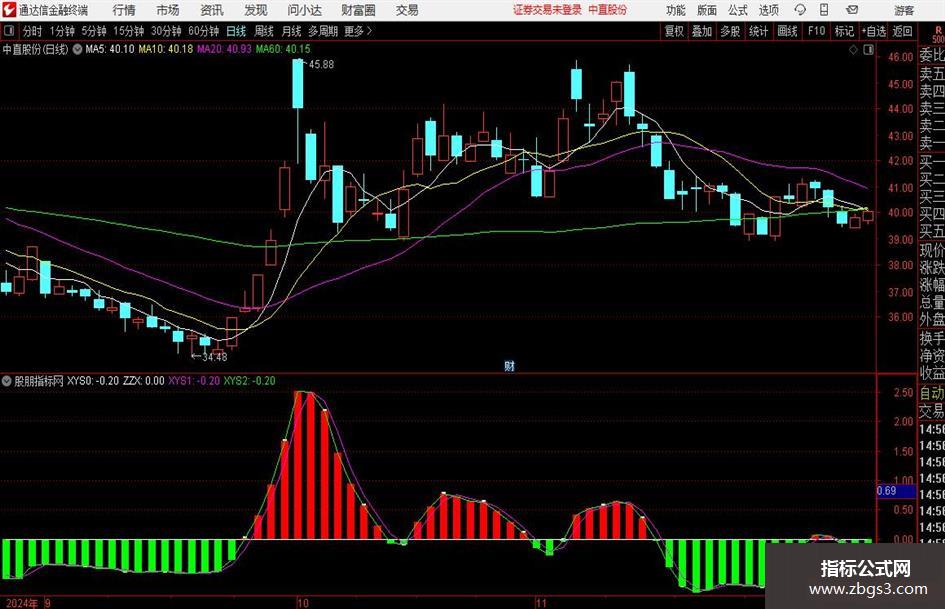Click the 统计 statistics button
Image resolution: width=945 pixels, height=609 pixels.
click(x=758, y=31)
